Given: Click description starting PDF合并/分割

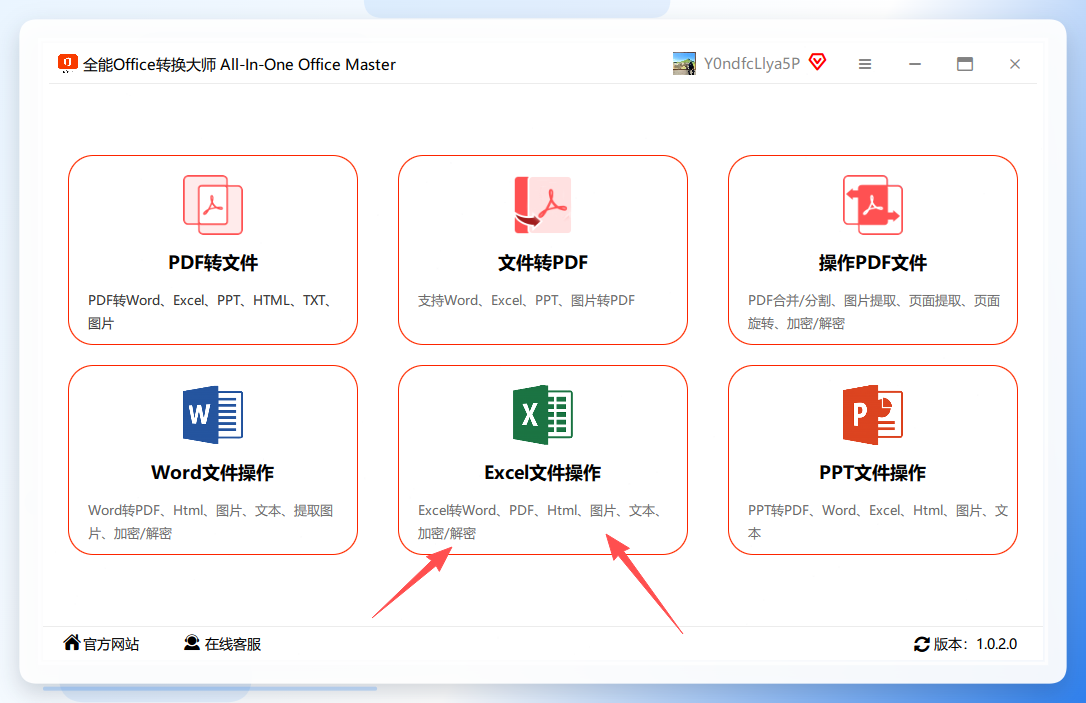Looking at the screenshot, I should coord(874,312).
